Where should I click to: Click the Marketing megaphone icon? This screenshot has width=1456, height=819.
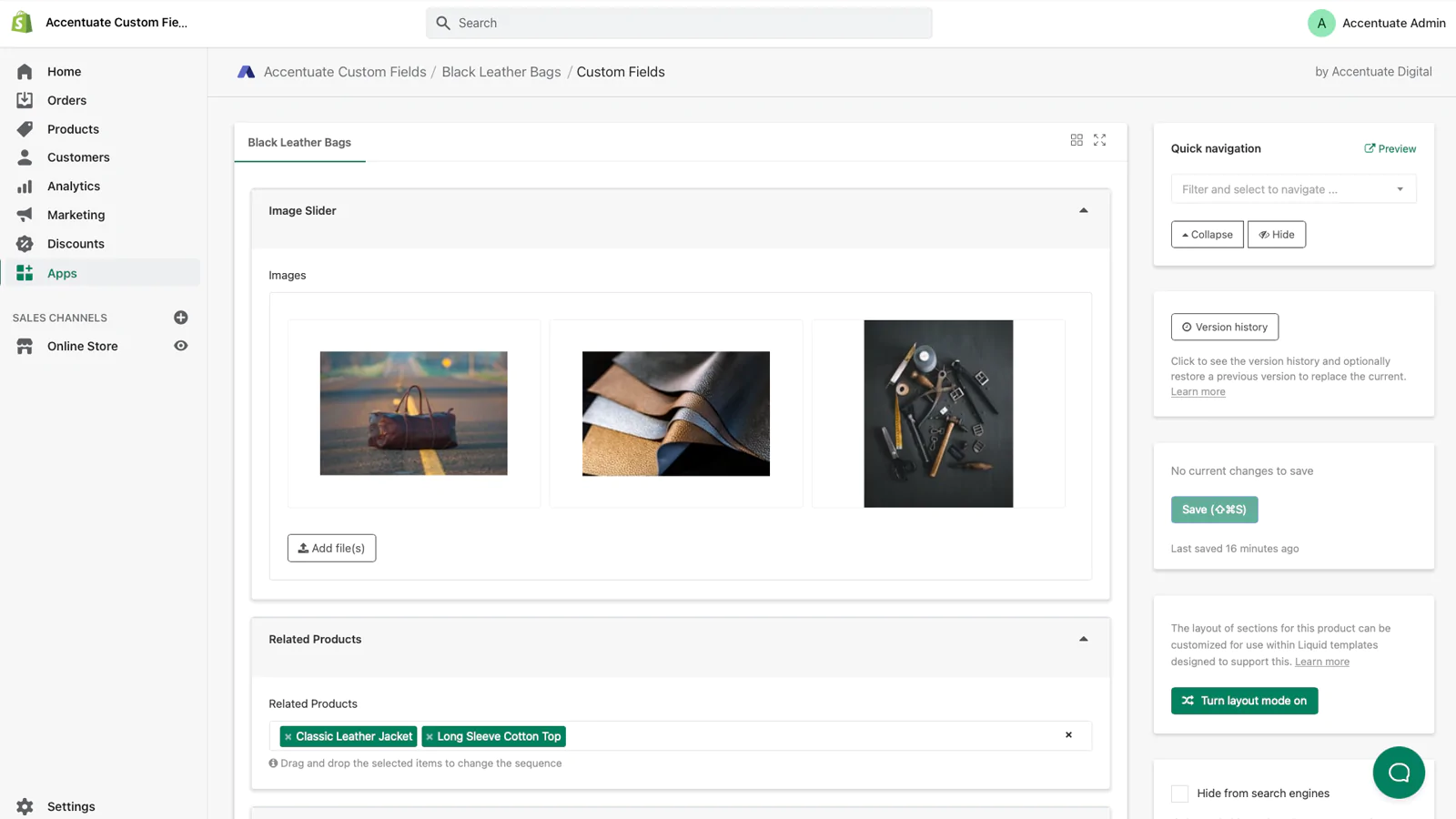(x=25, y=215)
